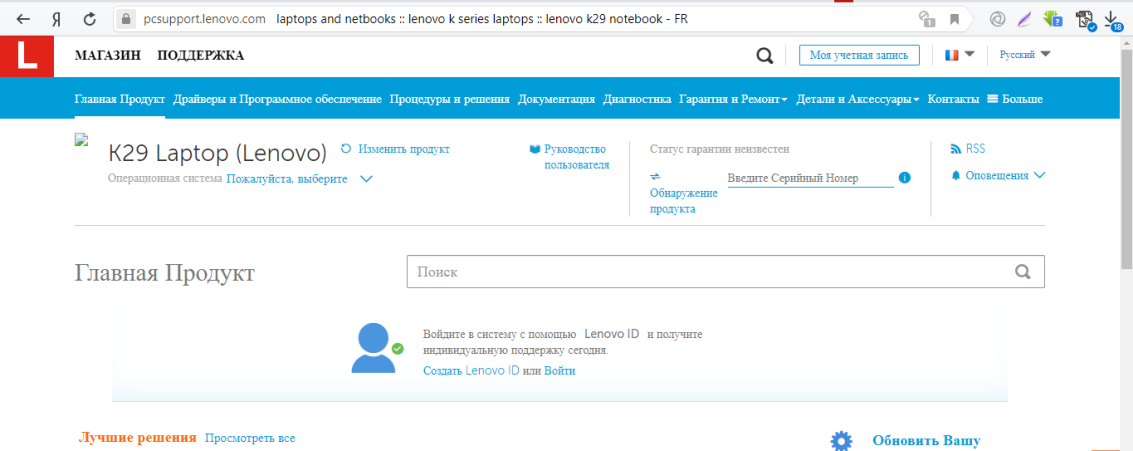Click the hamburger icon beside Больше

[992, 98]
